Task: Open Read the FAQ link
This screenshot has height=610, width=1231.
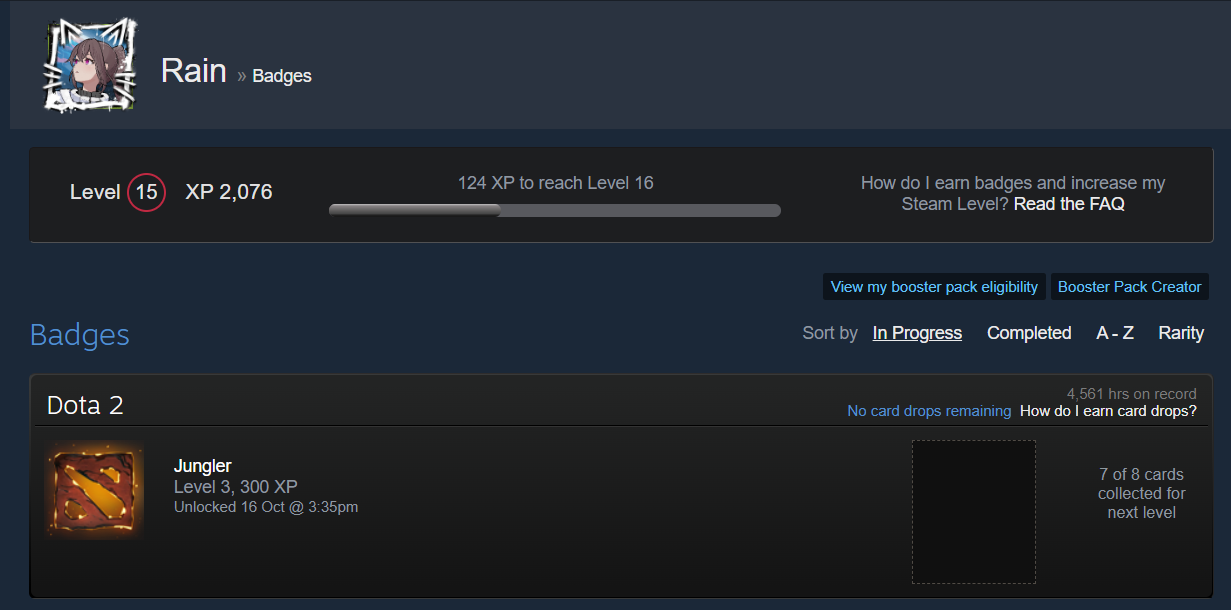Action: pos(1069,204)
